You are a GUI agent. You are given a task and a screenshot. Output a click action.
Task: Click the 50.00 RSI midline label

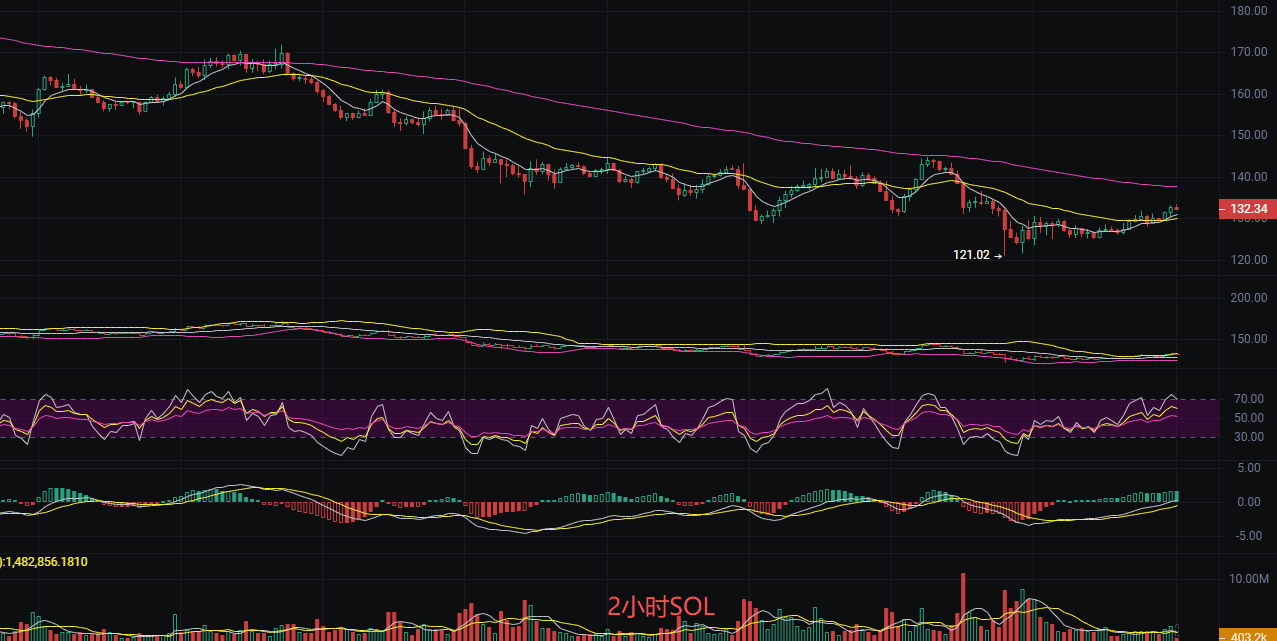pyautogui.click(x=1249, y=418)
